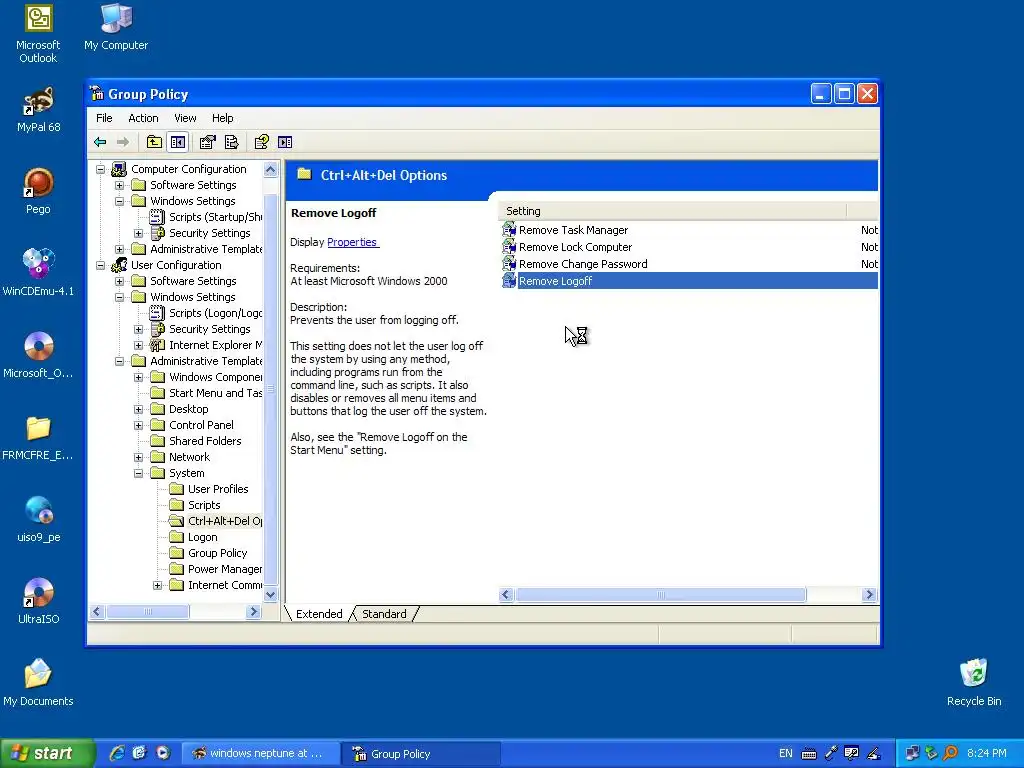The height and width of the screenshot is (768, 1024).
Task: Expand Software Settings under Computer Configuration
Action: 120,185
